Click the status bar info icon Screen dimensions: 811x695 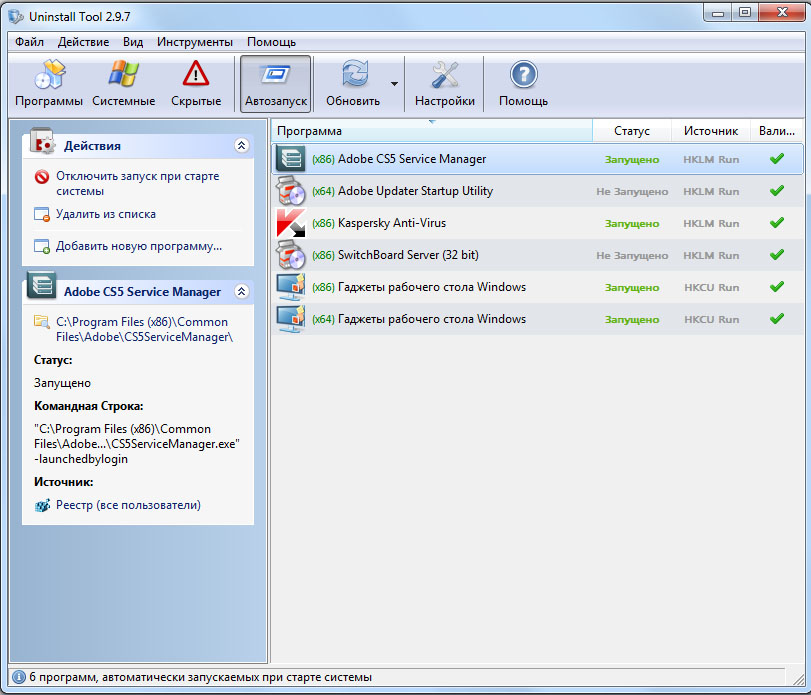[19, 676]
